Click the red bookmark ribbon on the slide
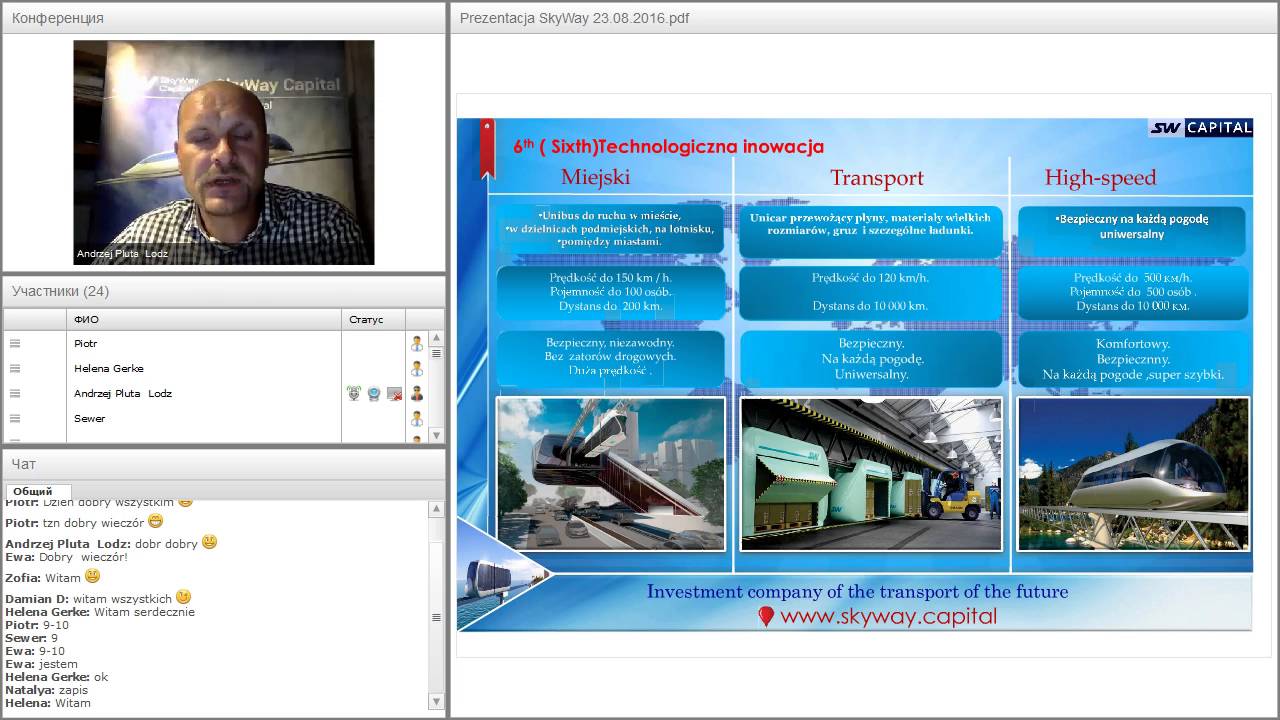The image size is (1280, 720). click(488, 148)
